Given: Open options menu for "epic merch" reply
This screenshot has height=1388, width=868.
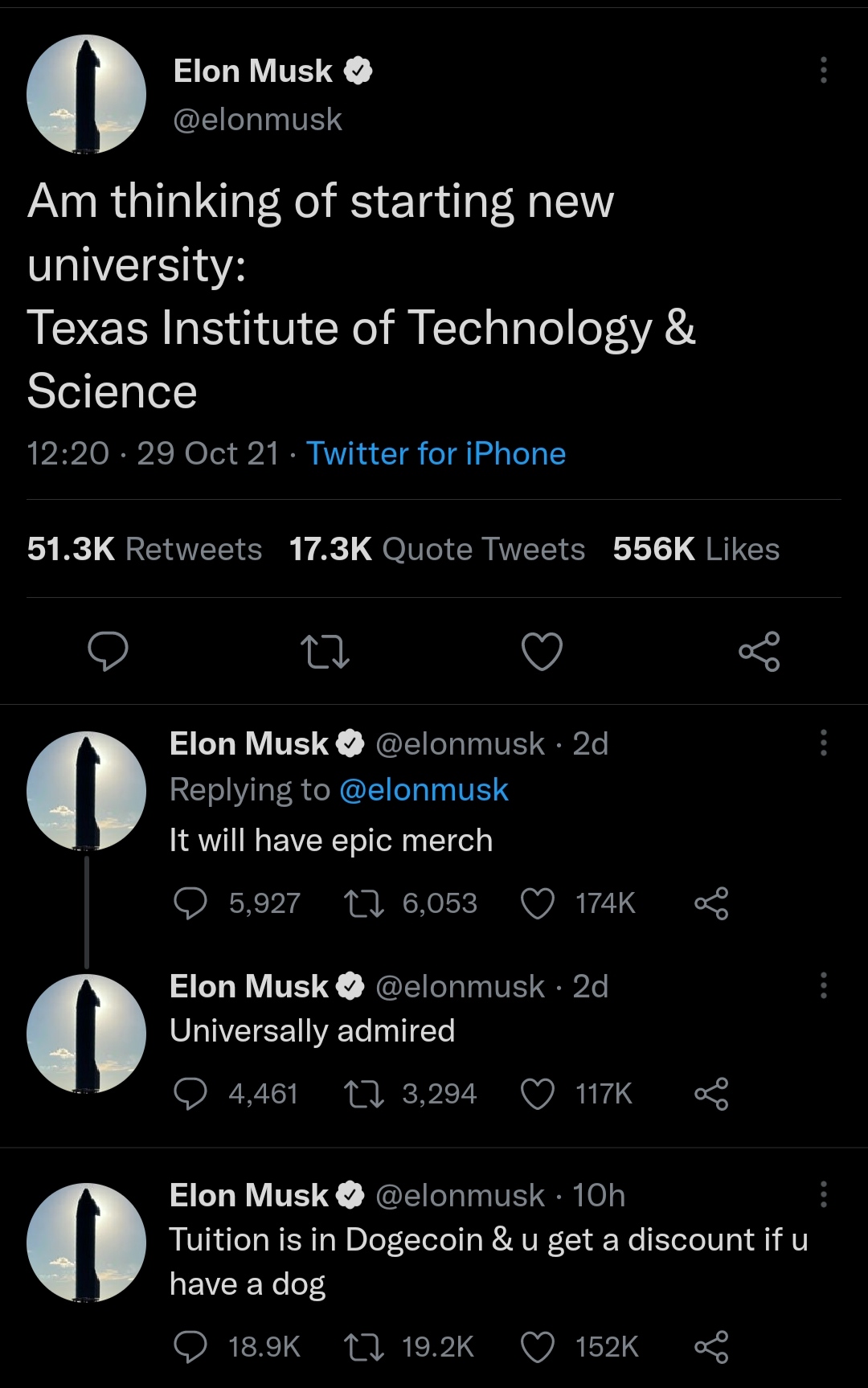Looking at the screenshot, I should click(x=823, y=743).
